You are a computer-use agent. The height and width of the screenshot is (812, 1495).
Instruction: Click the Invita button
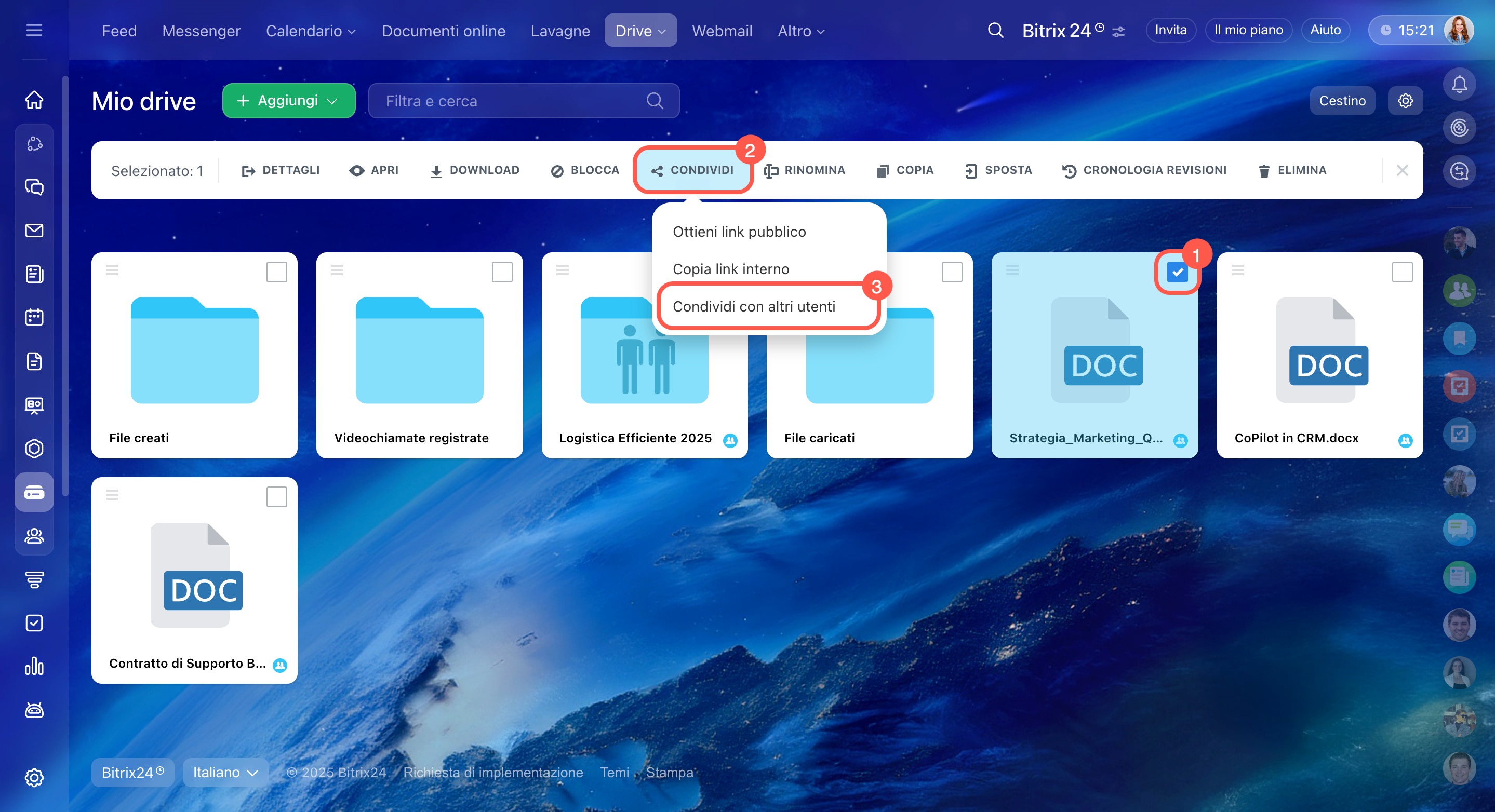tap(1170, 30)
